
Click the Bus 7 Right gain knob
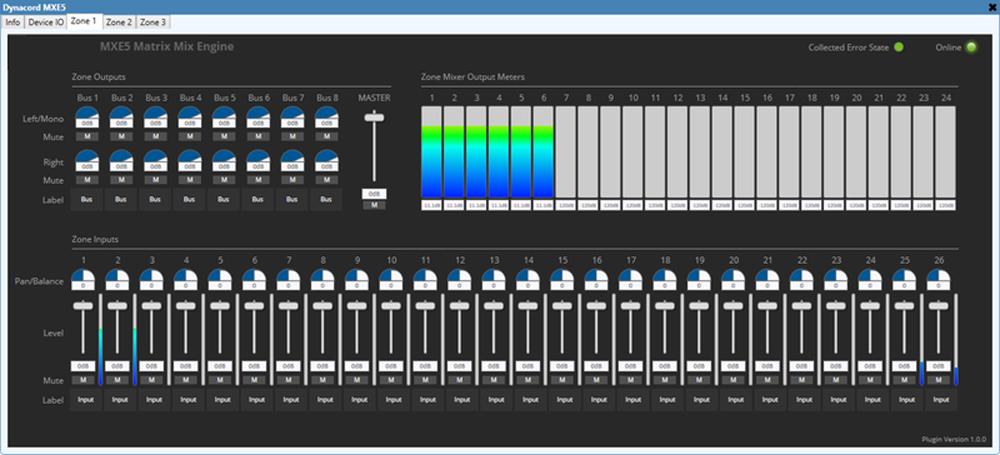coord(292,156)
